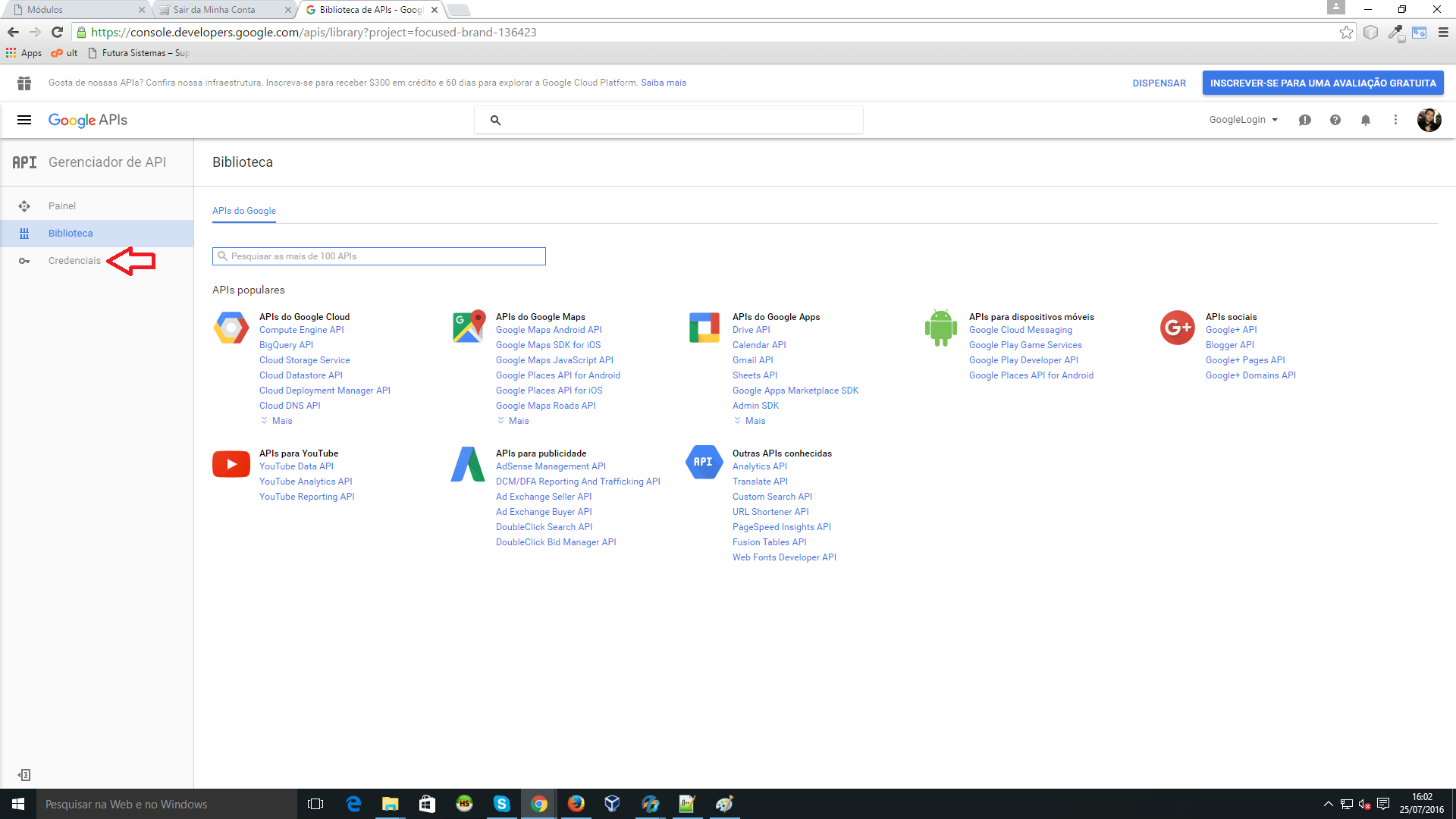This screenshot has width=1456, height=819.
Task: Open Firefox from the taskbar
Action: pos(576,804)
